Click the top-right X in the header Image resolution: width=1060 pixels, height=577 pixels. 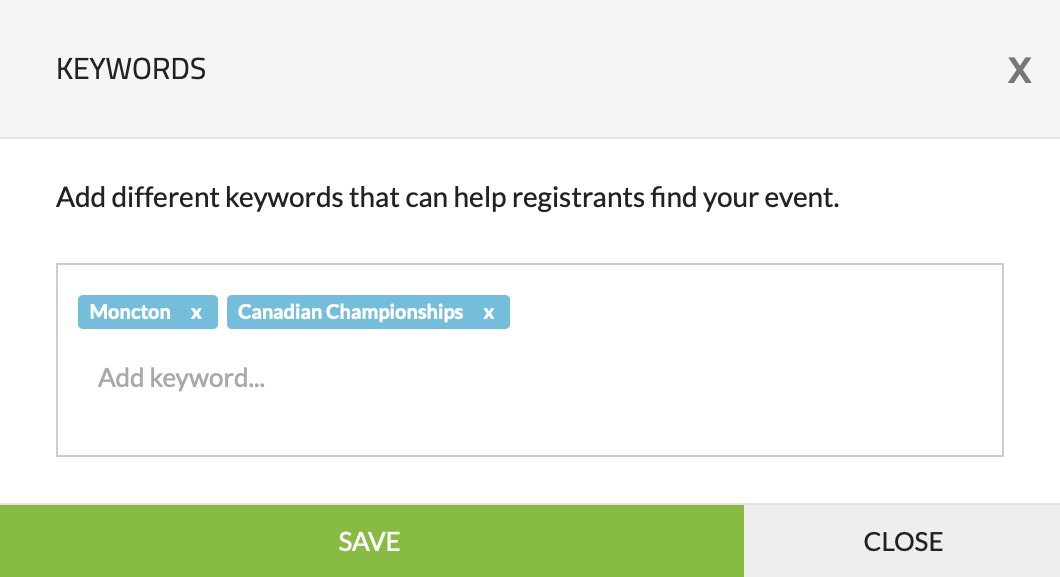1019,70
